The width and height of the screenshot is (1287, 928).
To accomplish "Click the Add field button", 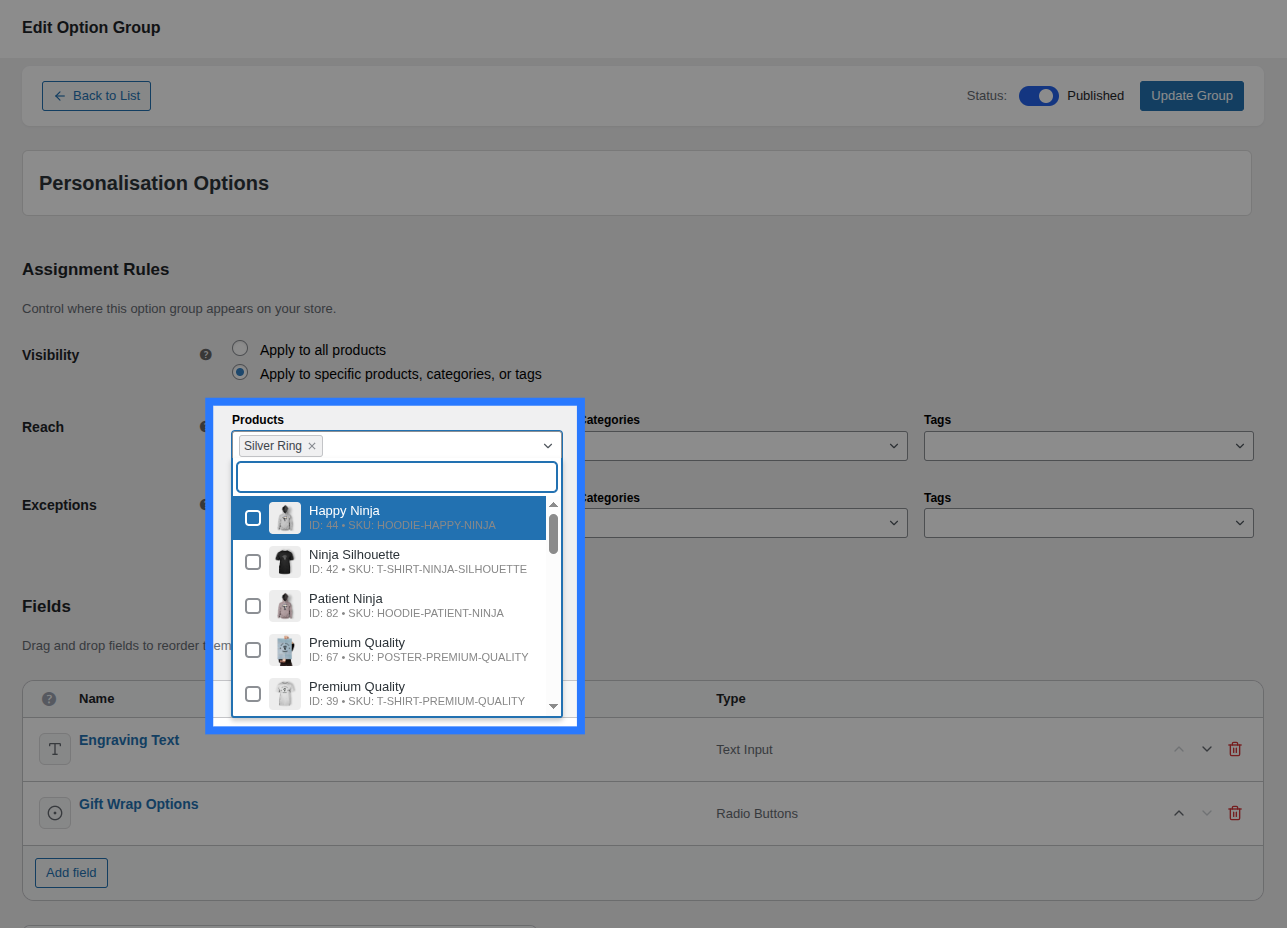I will [71, 872].
